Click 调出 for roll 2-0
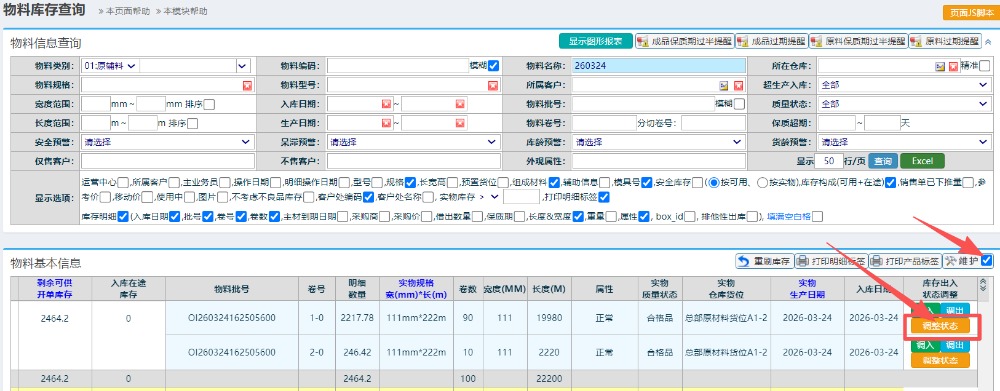 point(955,345)
